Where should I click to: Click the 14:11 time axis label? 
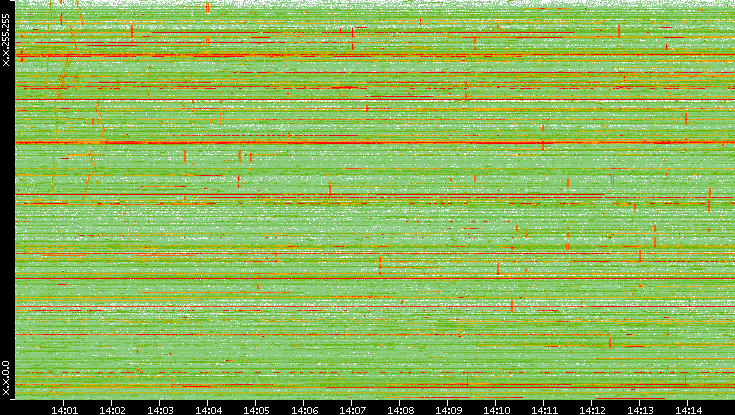(544, 410)
